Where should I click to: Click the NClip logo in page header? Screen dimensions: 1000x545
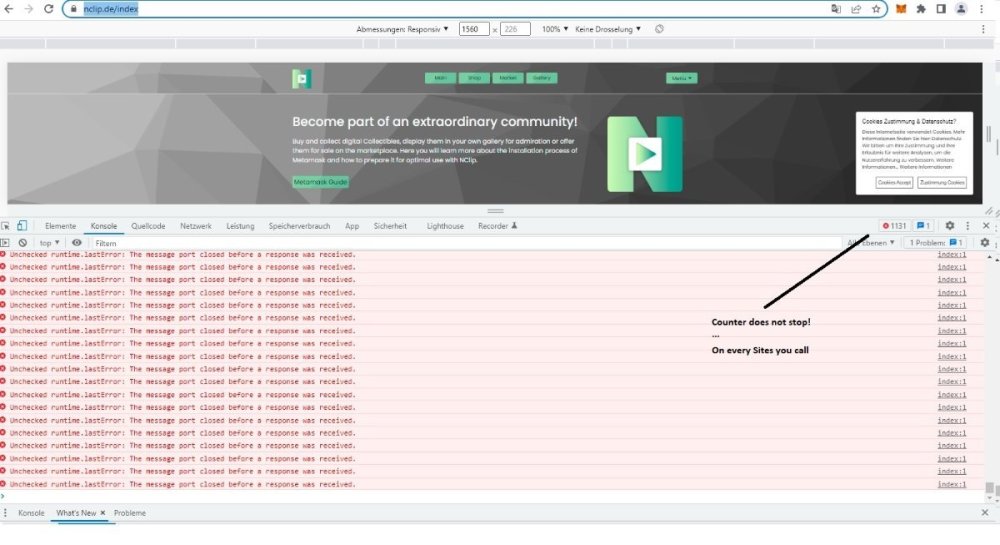click(302, 78)
